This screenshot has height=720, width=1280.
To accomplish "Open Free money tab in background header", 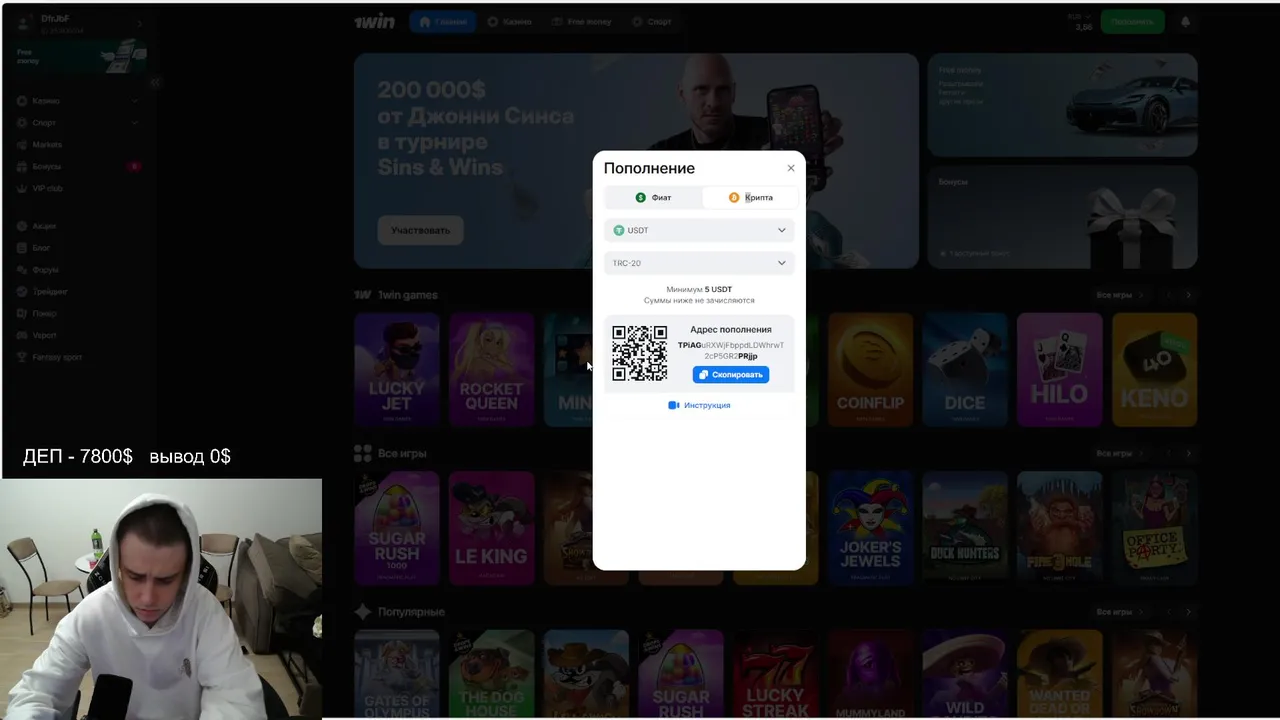I will (584, 21).
